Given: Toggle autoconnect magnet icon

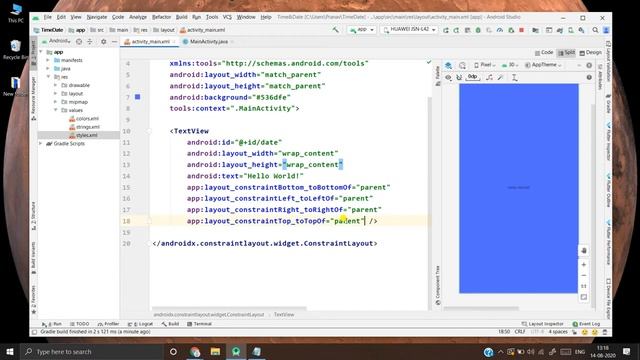Looking at the screenshot, I should tap(459, 77).
